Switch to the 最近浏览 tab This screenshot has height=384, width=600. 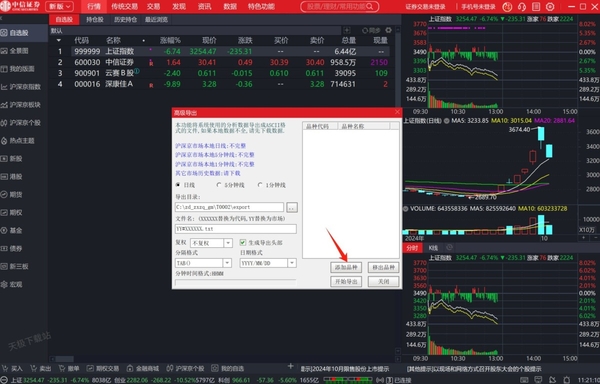tap(156, 20)
